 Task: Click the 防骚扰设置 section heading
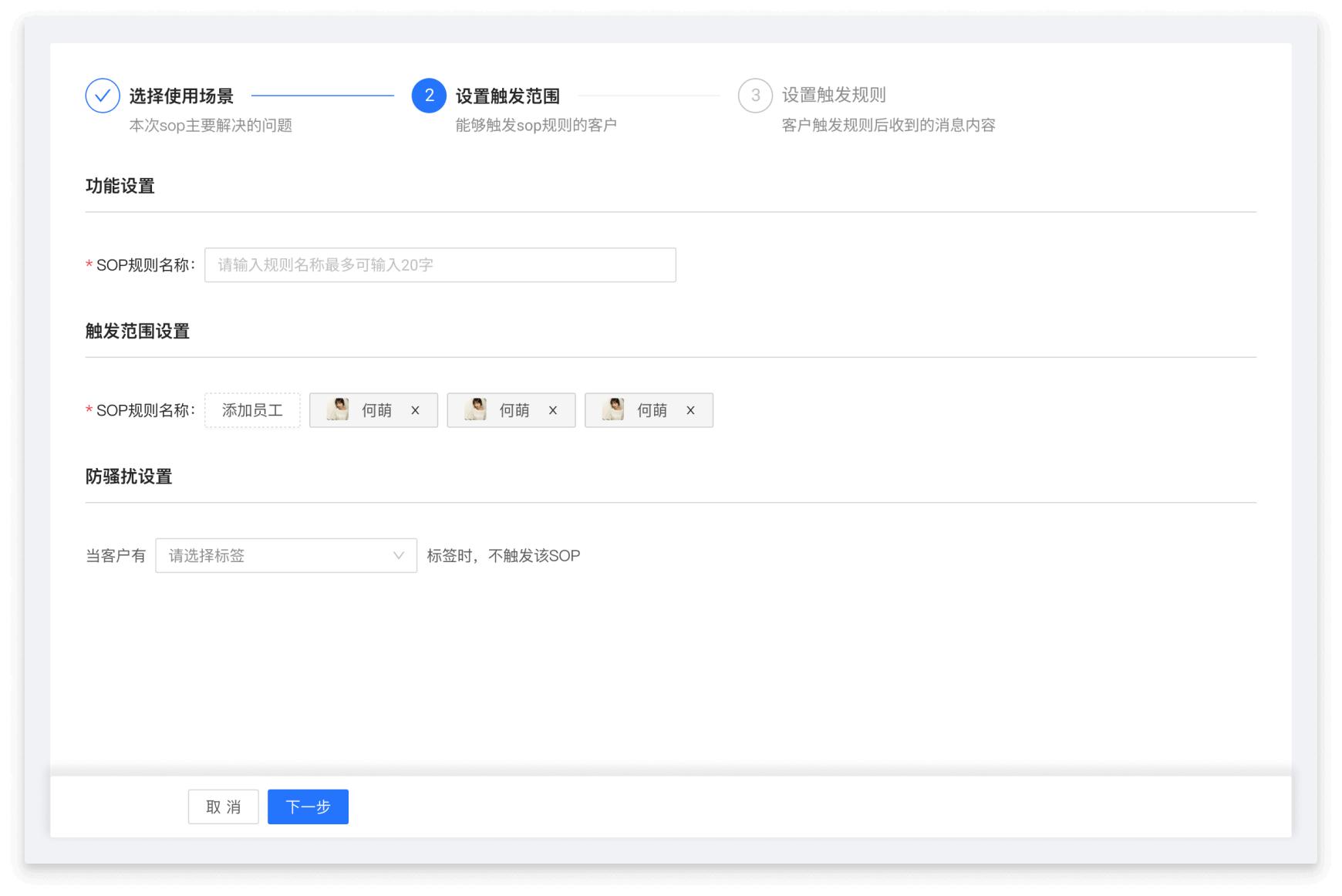tap(130, 477)
